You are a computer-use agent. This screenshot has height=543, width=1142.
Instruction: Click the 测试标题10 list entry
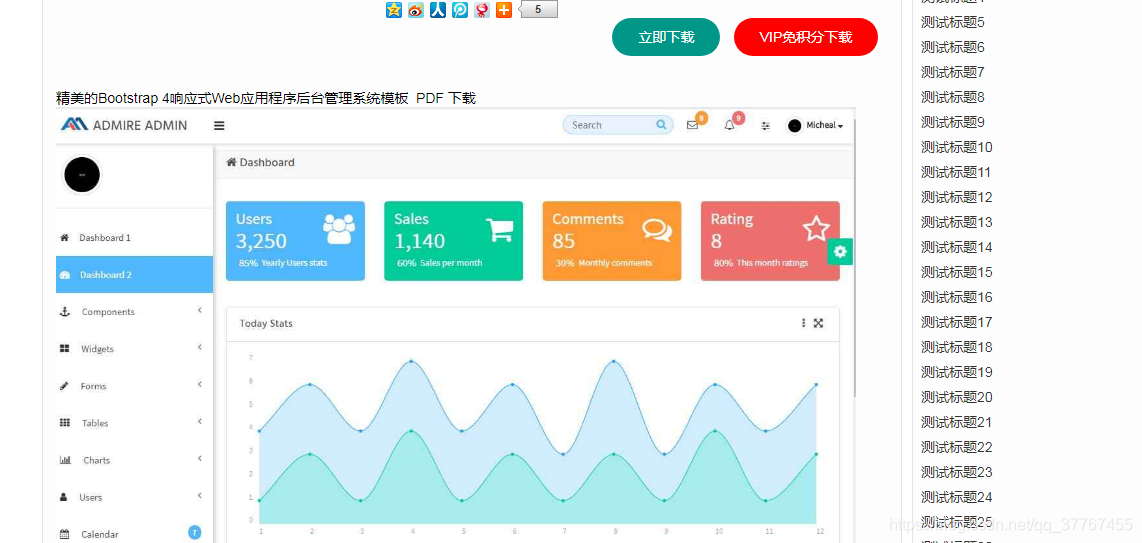[956, 148]
